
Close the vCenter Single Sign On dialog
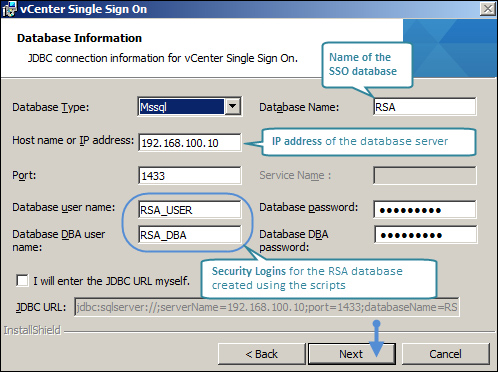pyautogui.click(x=488, y=9)
